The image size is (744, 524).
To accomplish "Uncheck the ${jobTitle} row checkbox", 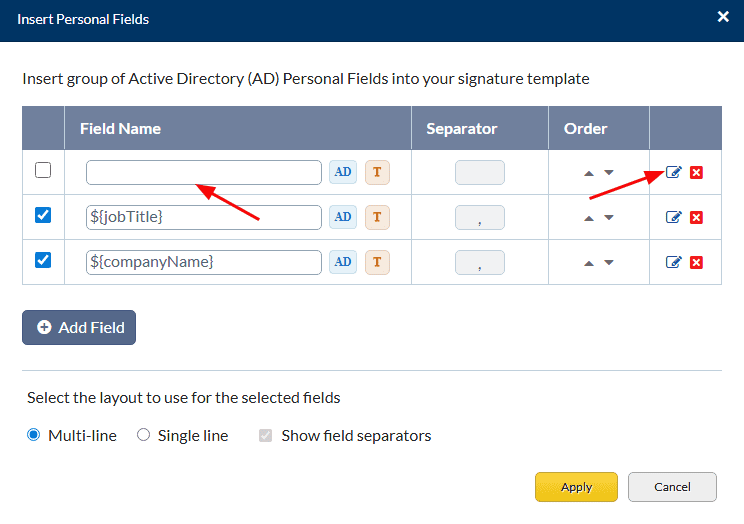I will pyautogui.click(x=43, y=215).
